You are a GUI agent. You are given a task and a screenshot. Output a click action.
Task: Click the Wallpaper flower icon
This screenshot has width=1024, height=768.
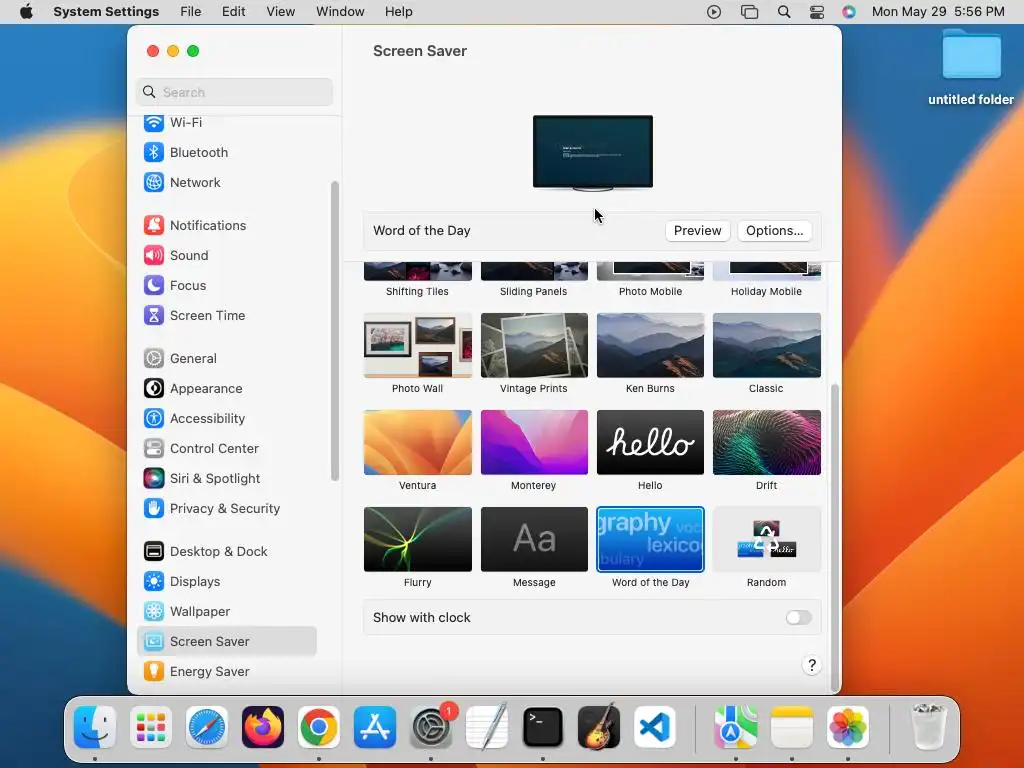coord(153,612)
